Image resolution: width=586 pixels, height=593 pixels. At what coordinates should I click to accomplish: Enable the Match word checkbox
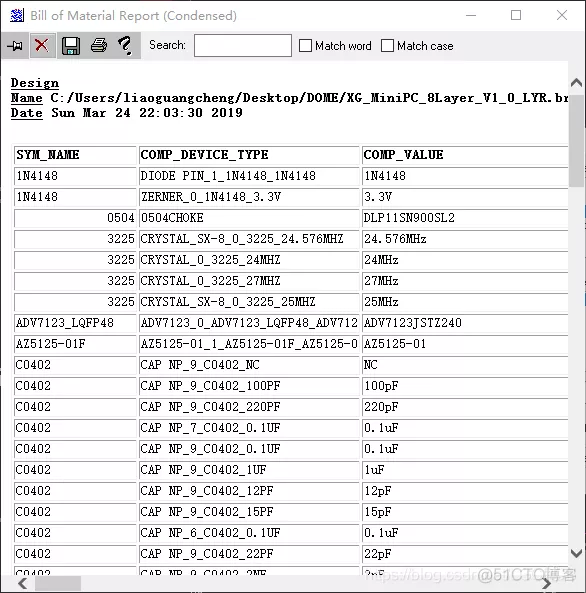pyautogui.click(x=305, y=46)
